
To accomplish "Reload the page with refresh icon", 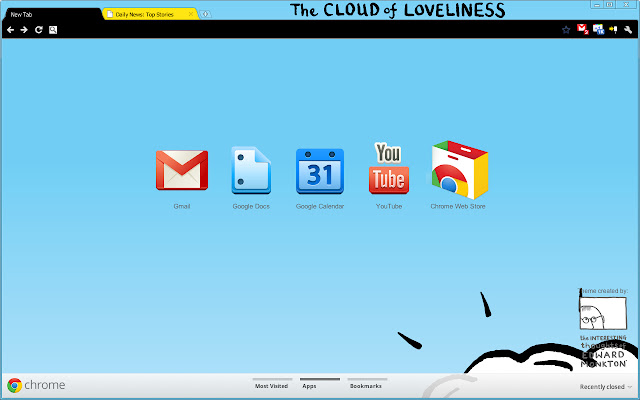I will pos(39,30).
